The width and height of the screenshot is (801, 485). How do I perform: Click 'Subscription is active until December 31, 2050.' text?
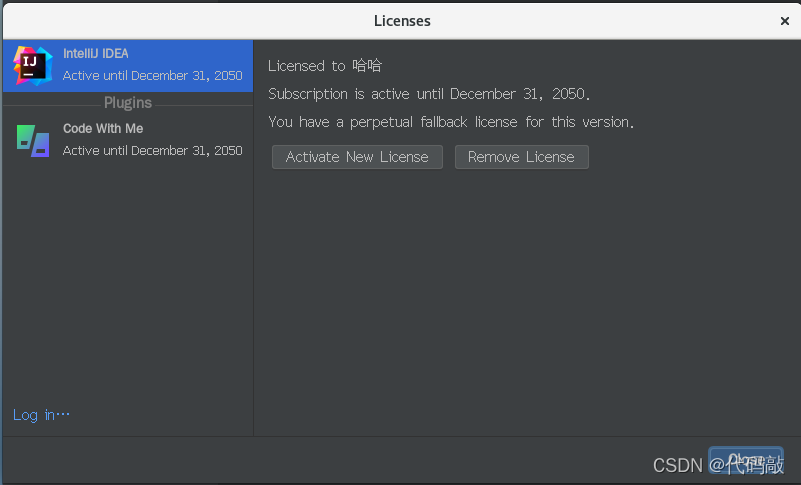tap(429, 94)
